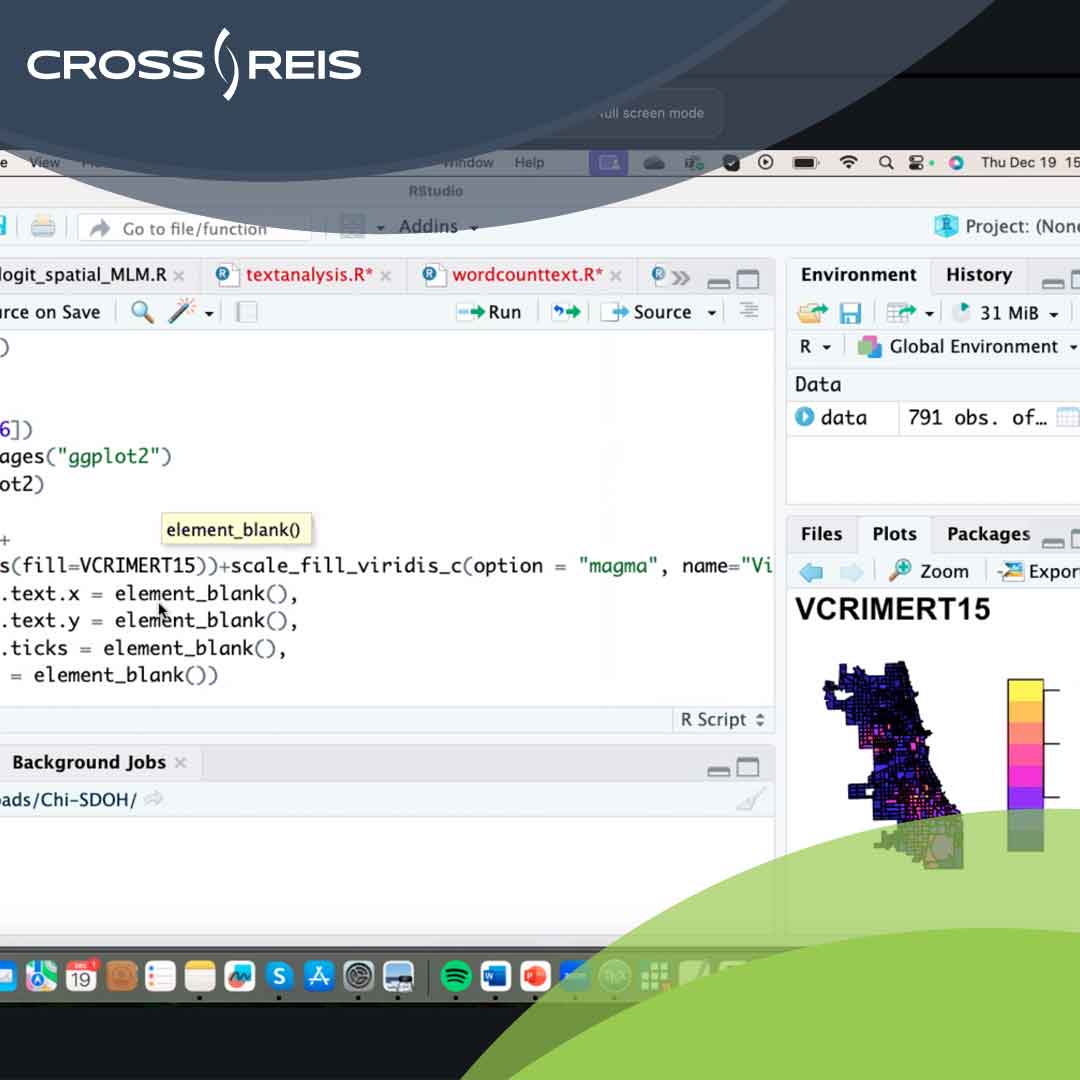Click the Siri icon in menu bar
The height and width of the screenshot is (1080, 1080).
[x=956, y=163]
